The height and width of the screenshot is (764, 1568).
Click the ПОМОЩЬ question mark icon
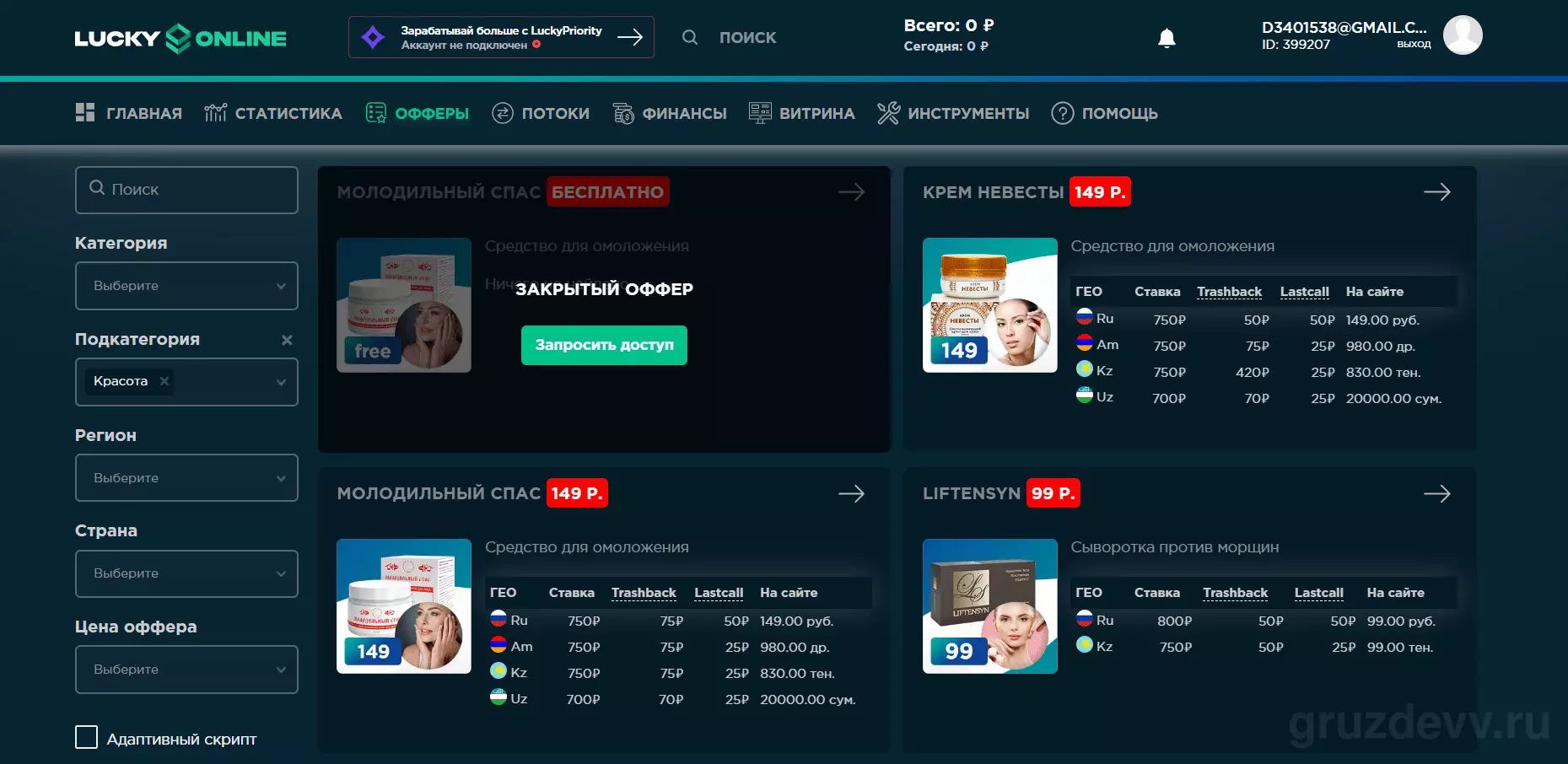tap(1063, 112)
